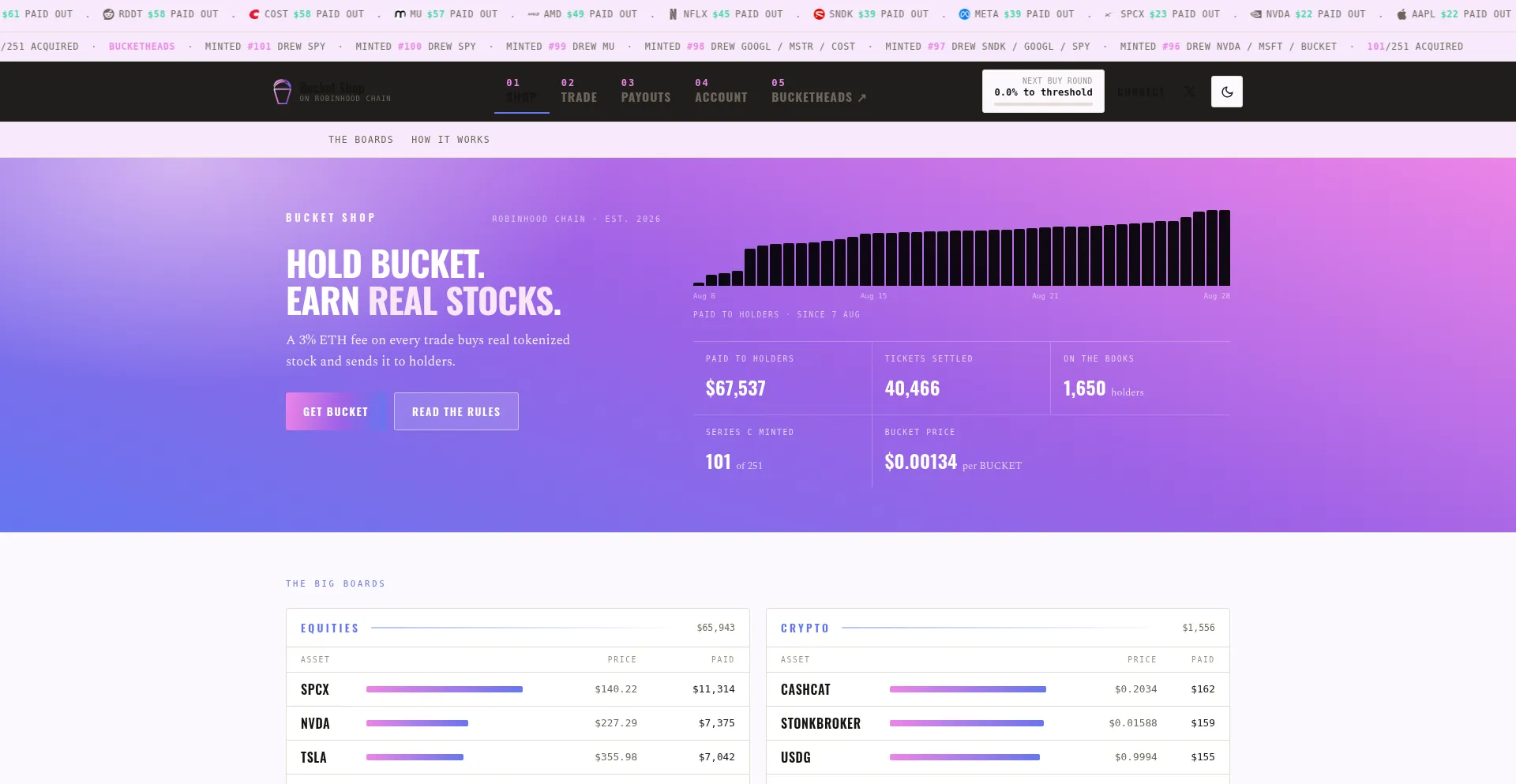Click the NFLX Netflix icon in ticker
Image resolution: width=1516 pixels, height=784 pixels.
click(x=673, y=14)
